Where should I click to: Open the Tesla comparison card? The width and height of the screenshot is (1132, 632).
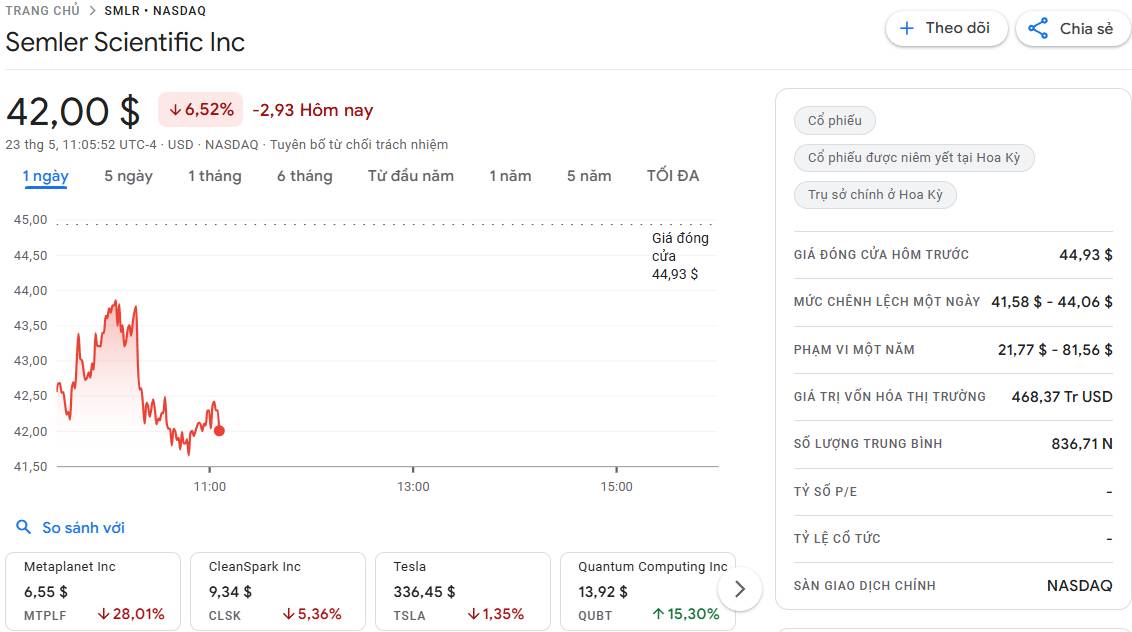tap(463, 591)
